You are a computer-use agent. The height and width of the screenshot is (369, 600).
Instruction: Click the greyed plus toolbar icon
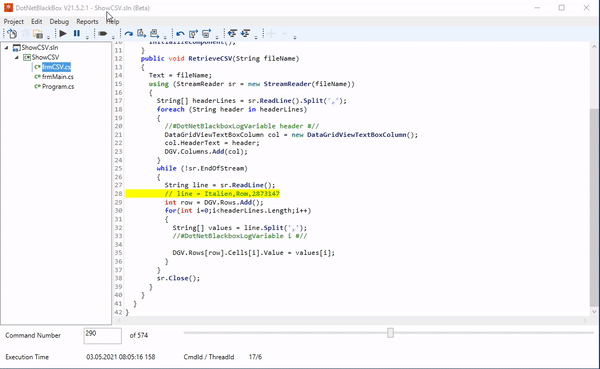click(271, 34)
